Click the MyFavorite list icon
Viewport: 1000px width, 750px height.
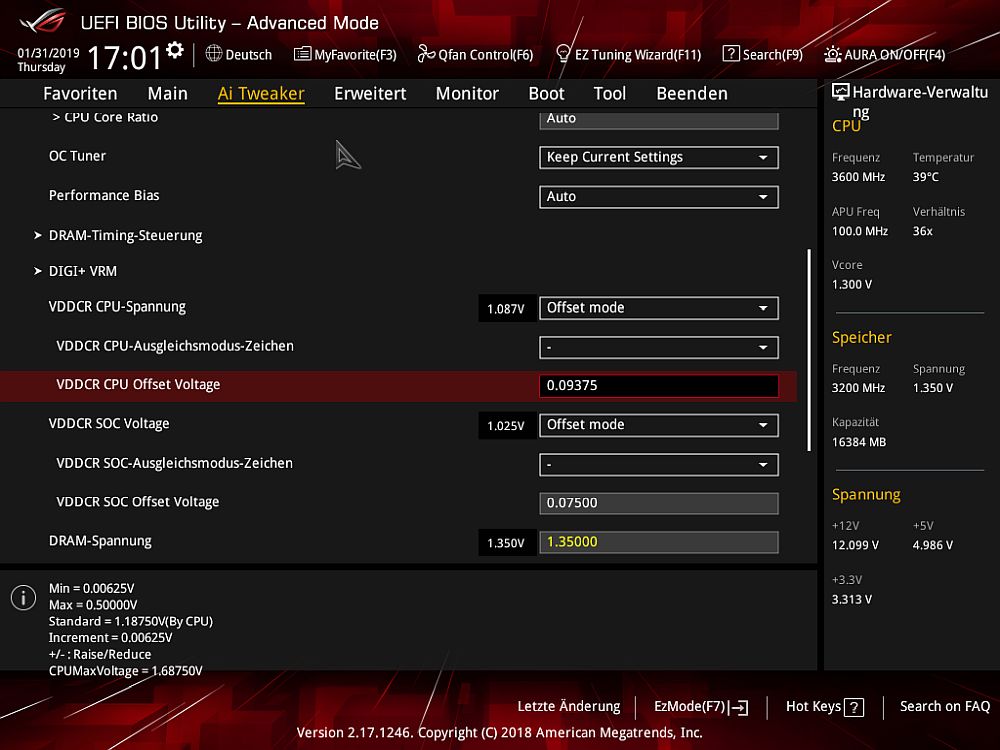302,54
